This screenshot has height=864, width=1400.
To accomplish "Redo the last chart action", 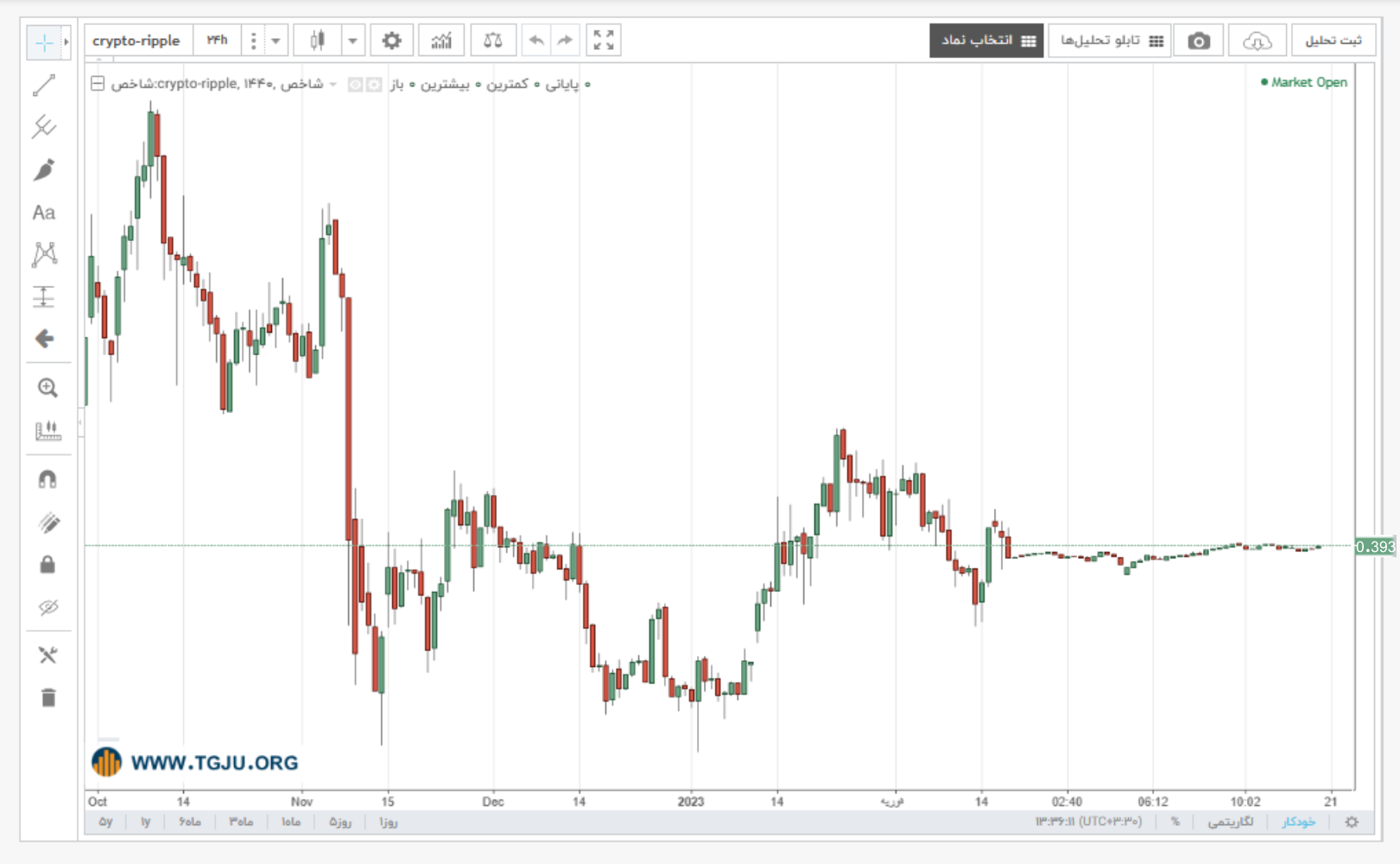I will (x=565, y=41).
